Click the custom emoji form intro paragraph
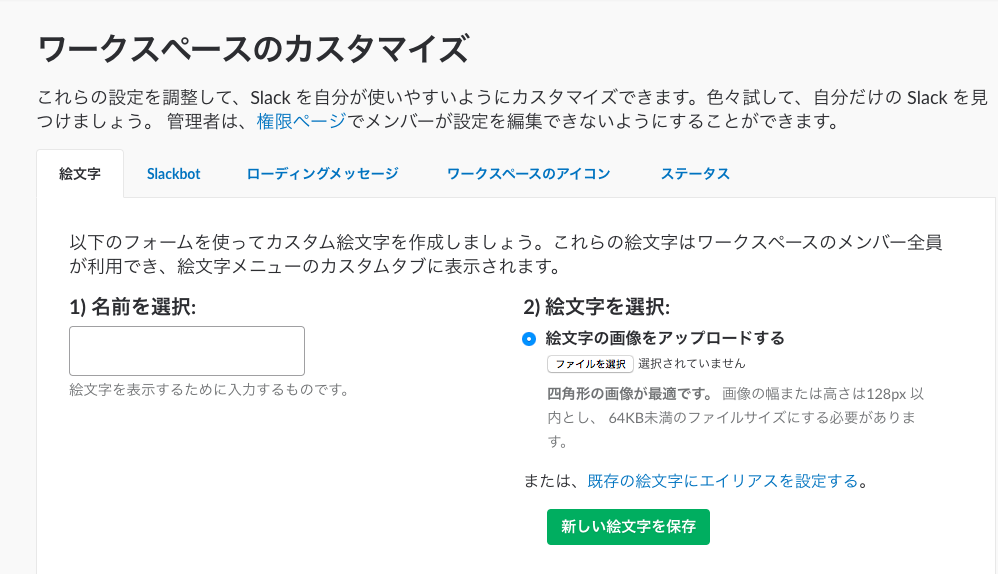 505,255
